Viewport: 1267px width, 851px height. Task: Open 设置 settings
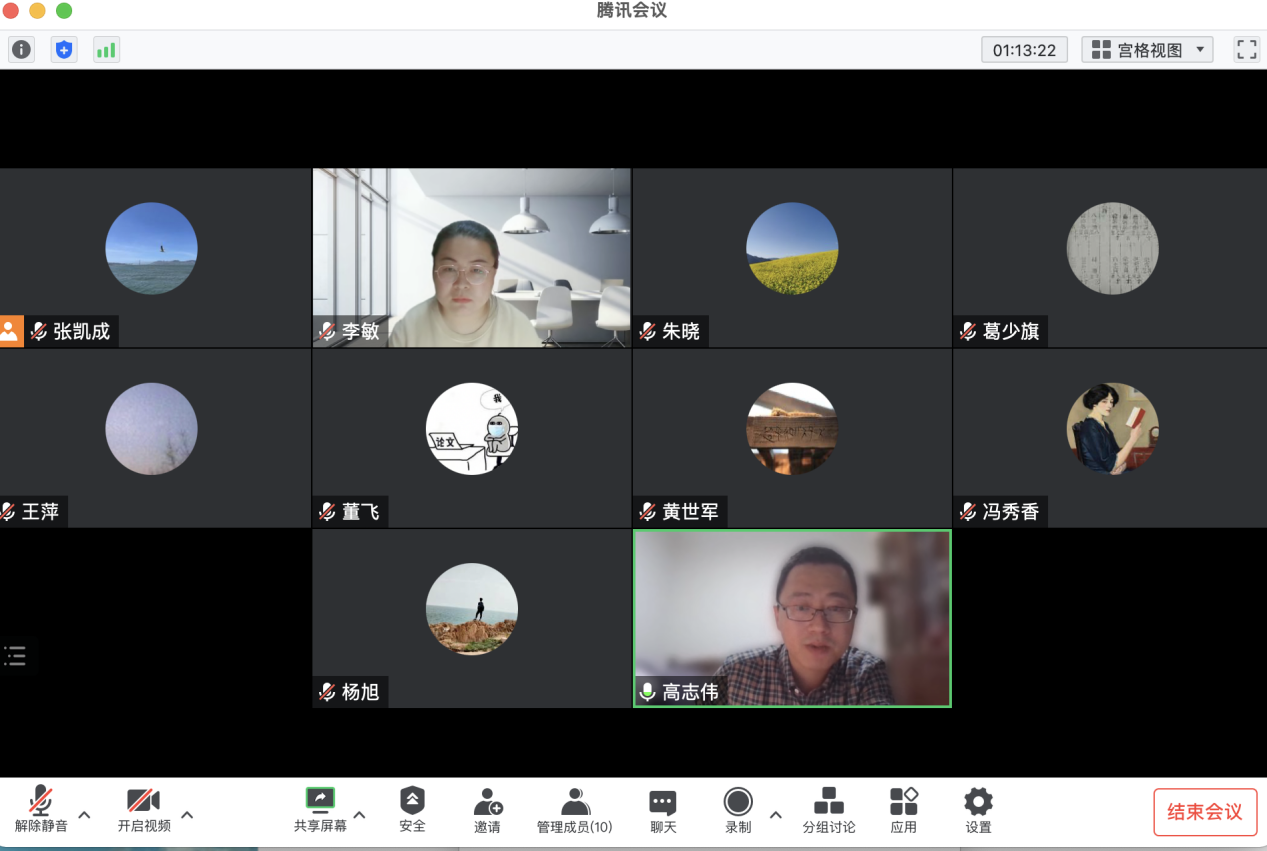[x=978, y=809]
